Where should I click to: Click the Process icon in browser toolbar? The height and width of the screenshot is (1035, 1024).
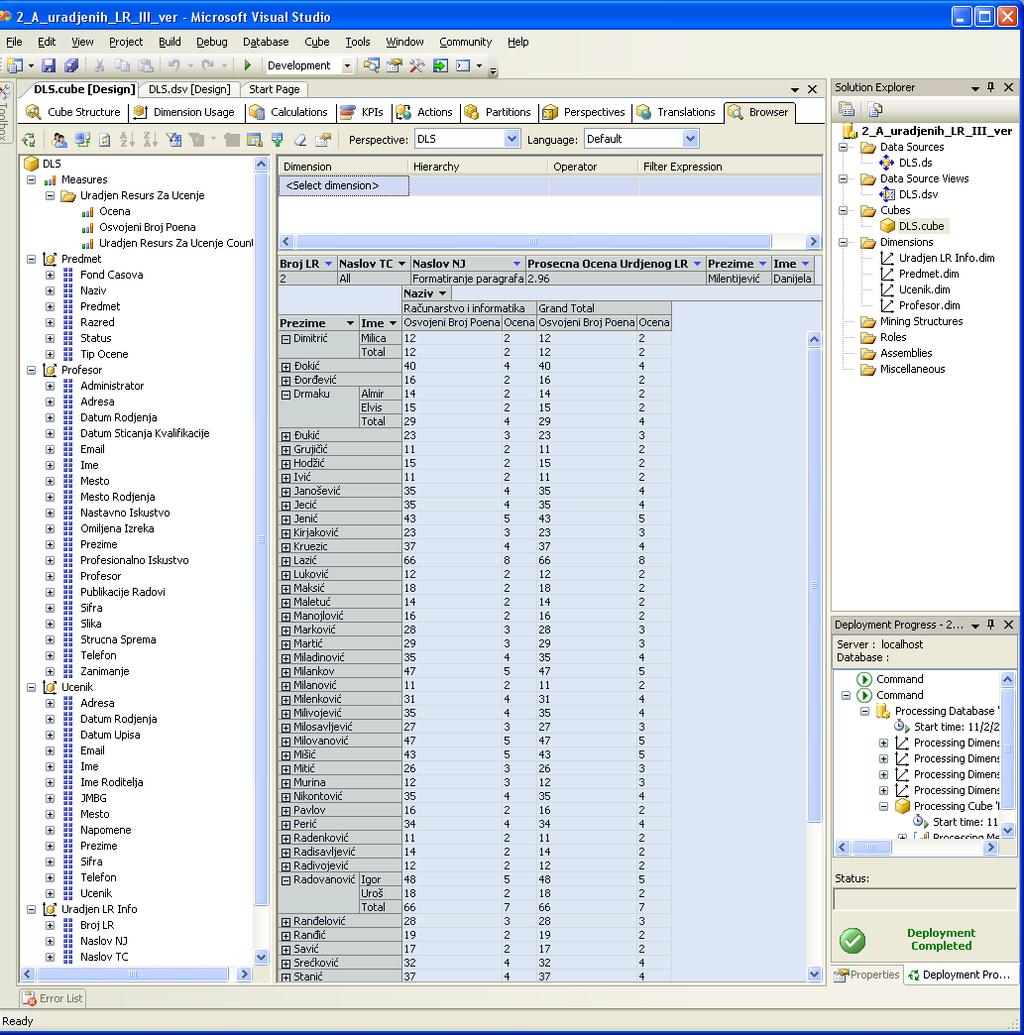pos(28,139)
